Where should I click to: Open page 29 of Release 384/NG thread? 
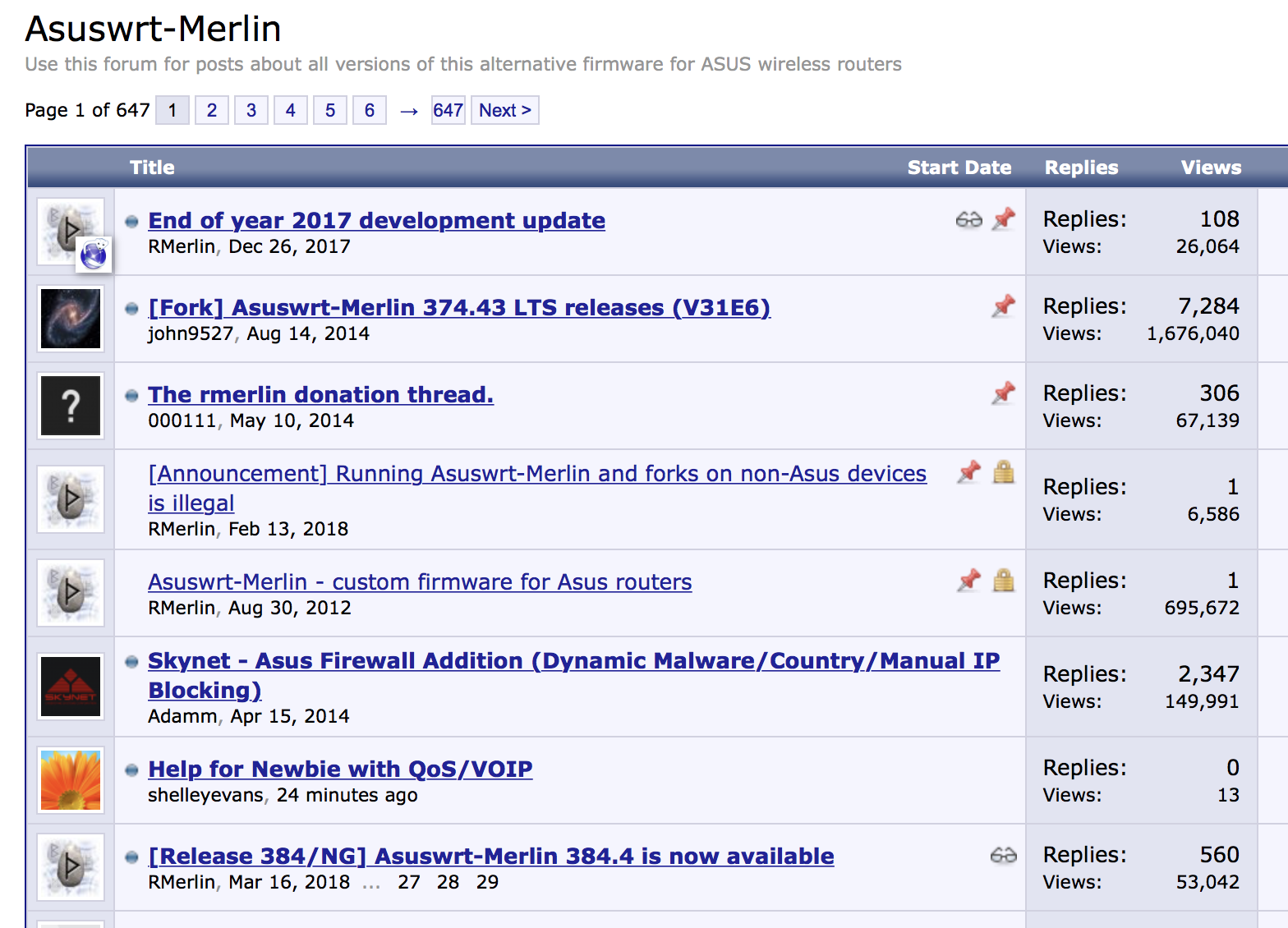pyautogui.click(x=488, y=882)
